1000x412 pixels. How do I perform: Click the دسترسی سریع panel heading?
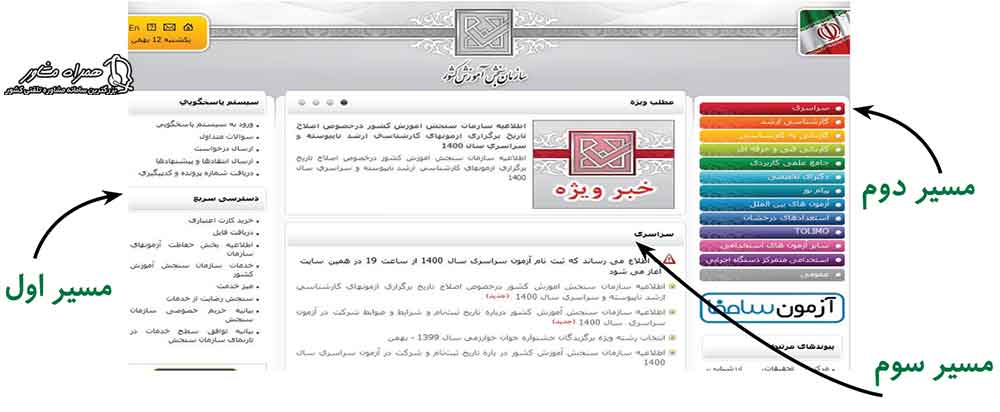(225, 198)
